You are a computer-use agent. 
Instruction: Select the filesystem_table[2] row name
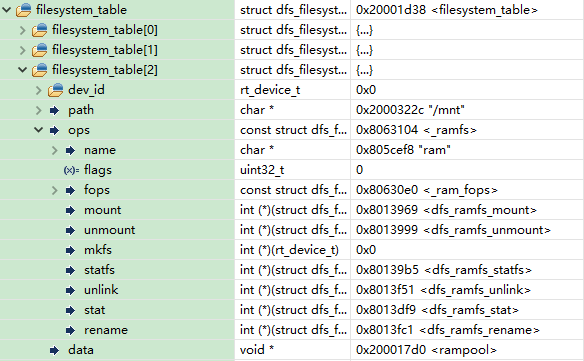tap(105, 70)
